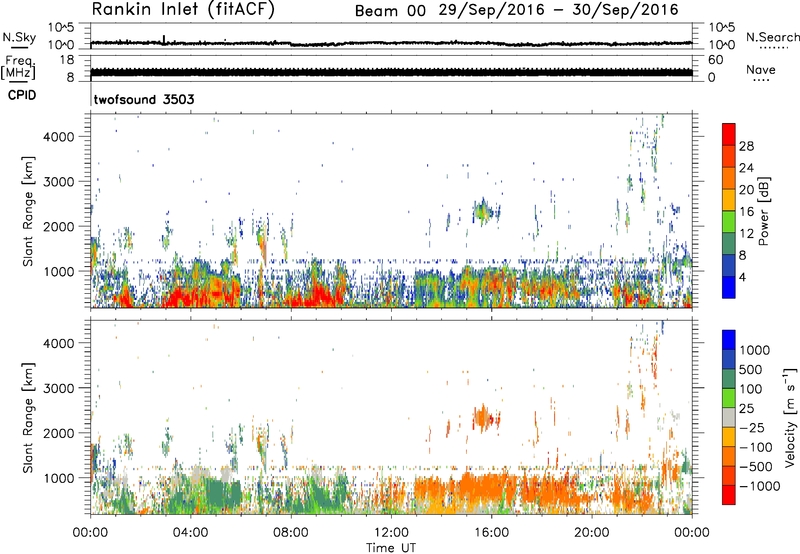Click the 'N.Search' legend label
Screen dimensions: 800x554
[772, 37]
